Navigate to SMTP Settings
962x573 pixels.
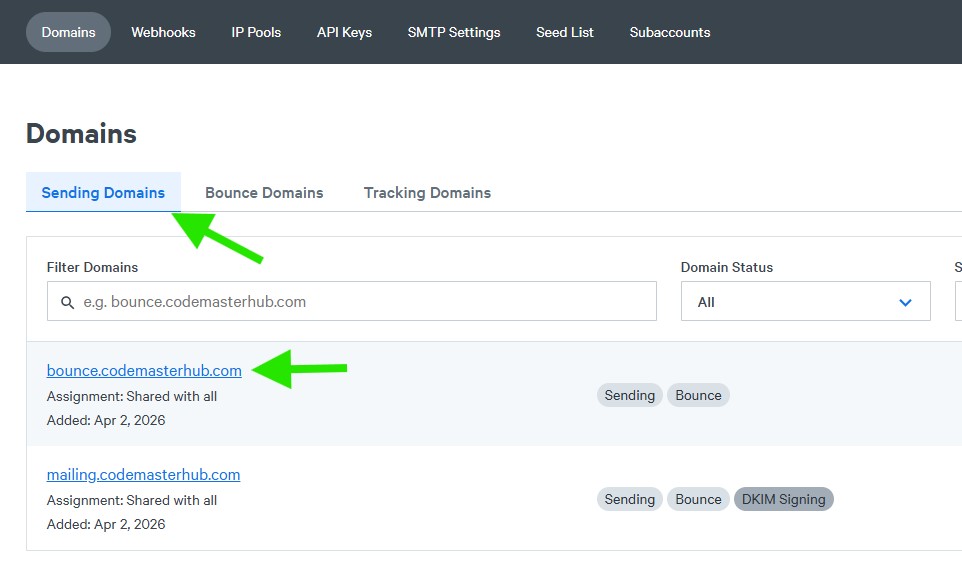pos(454,32)
